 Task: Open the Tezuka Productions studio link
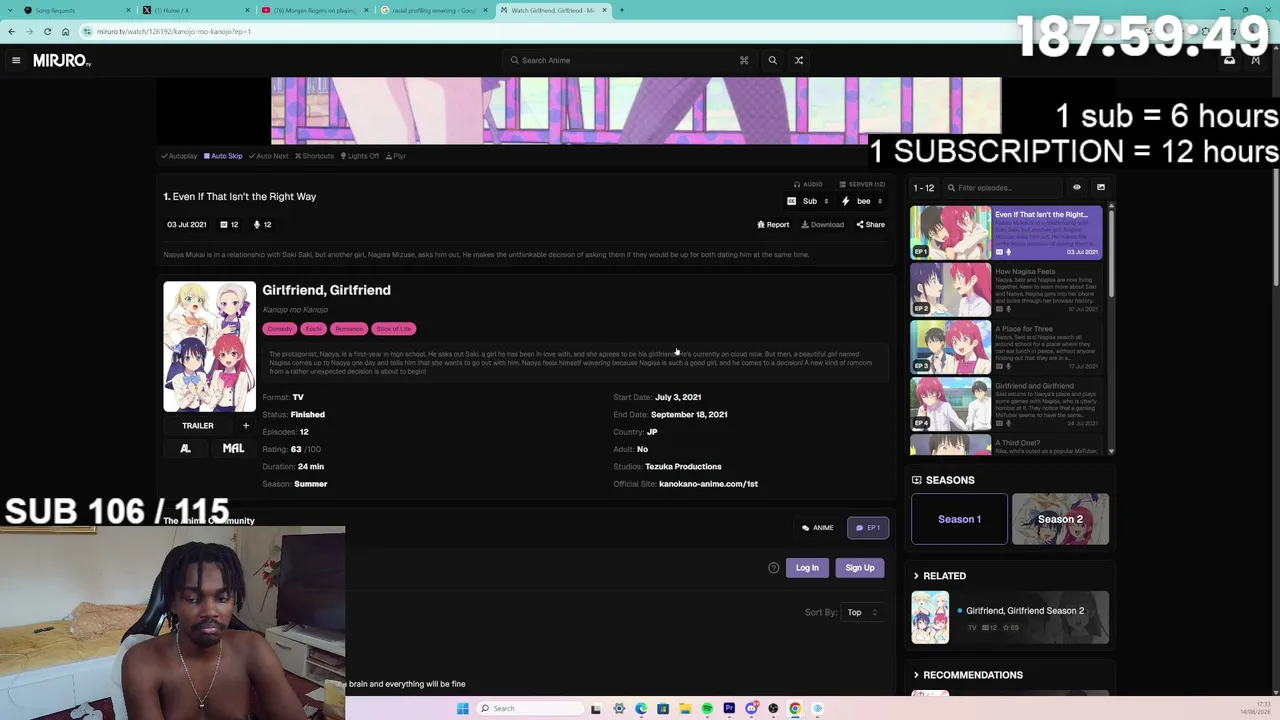(x=683, y=467)
